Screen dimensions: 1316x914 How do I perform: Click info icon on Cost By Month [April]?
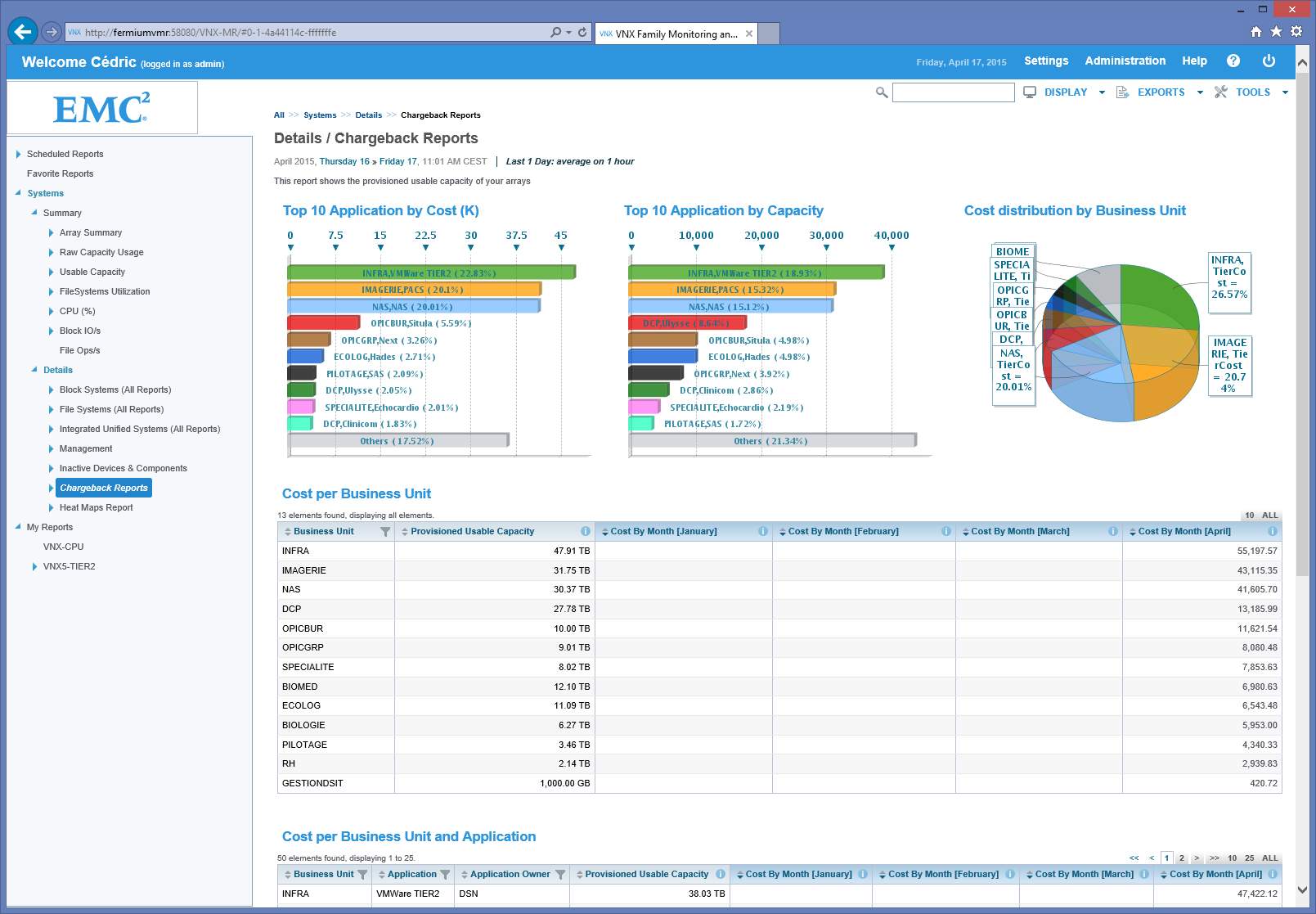coord(1273,532)
